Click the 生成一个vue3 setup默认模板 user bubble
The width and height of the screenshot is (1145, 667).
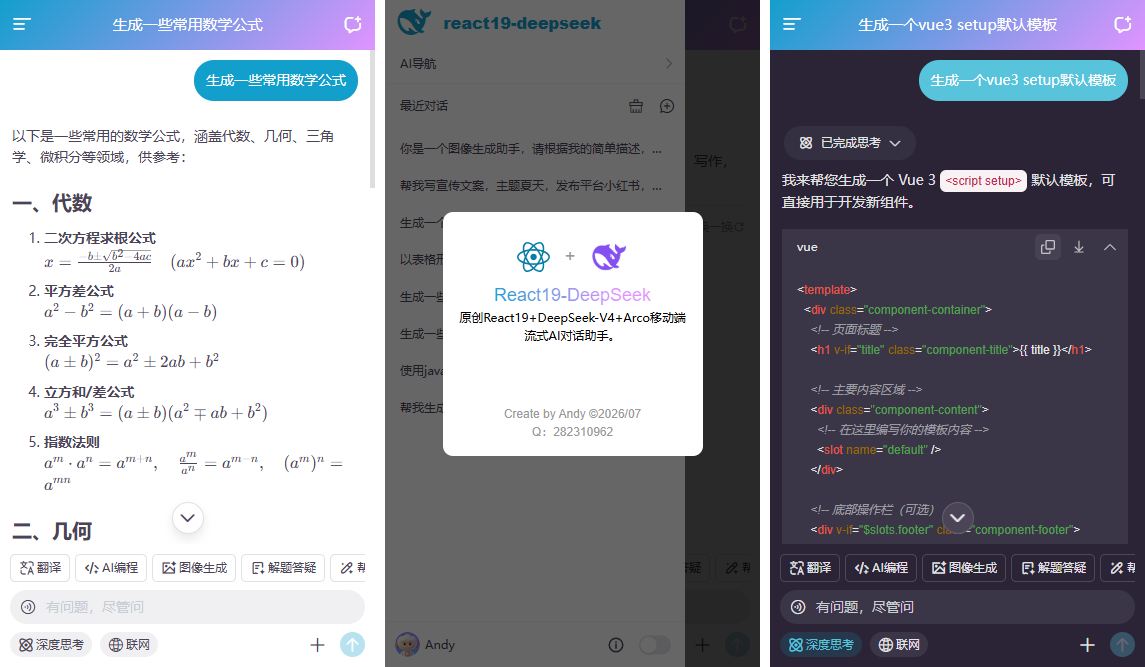pyautogui.click(x=1023, y=80)
